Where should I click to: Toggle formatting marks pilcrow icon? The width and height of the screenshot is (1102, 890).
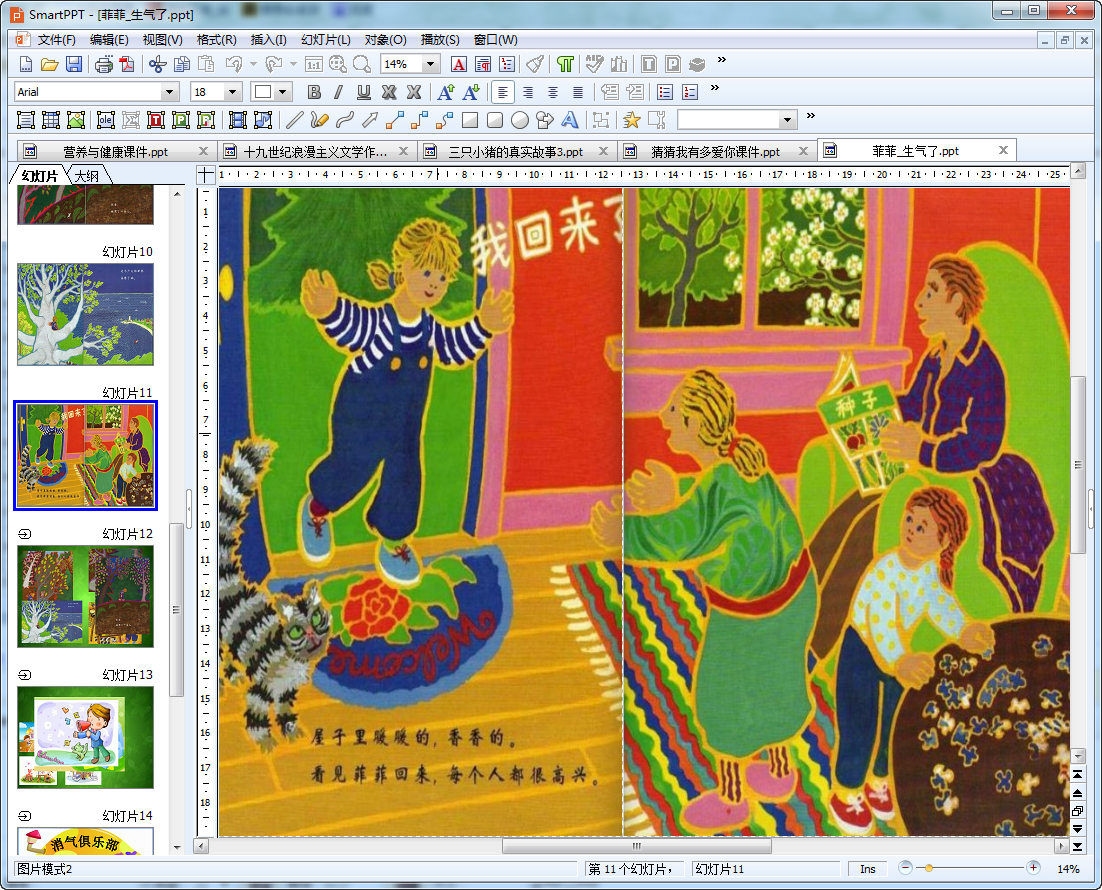point(565,65)
